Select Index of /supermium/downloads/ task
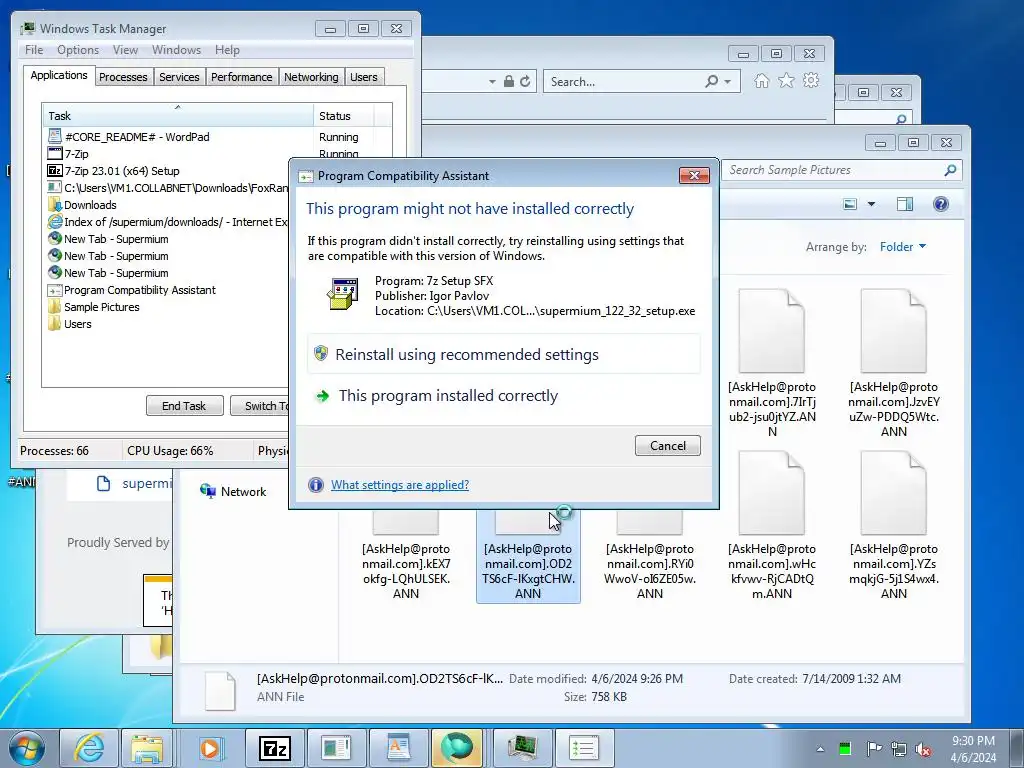Screen dimensions: 1024x768 point(167,222)
